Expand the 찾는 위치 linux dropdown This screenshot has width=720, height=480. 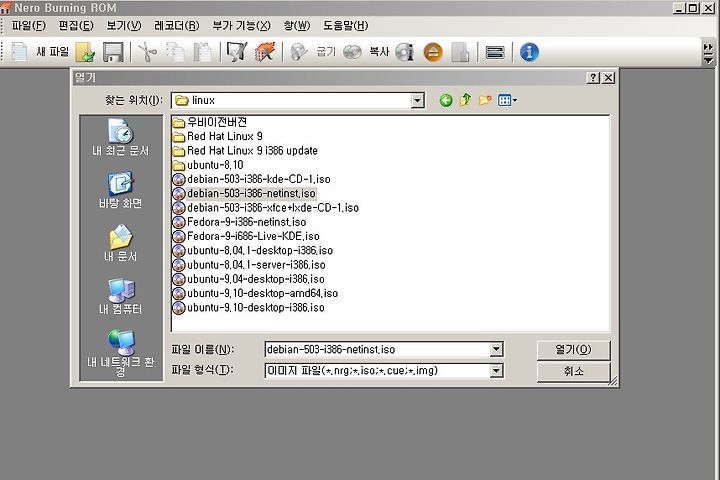tap(417, 100)
